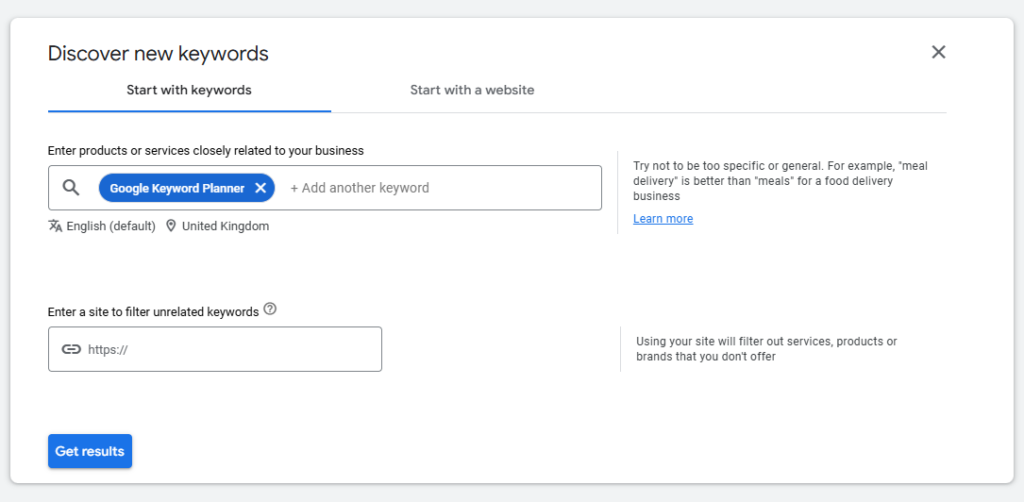
Task: Click the Get results button
Action: point(90,451)
